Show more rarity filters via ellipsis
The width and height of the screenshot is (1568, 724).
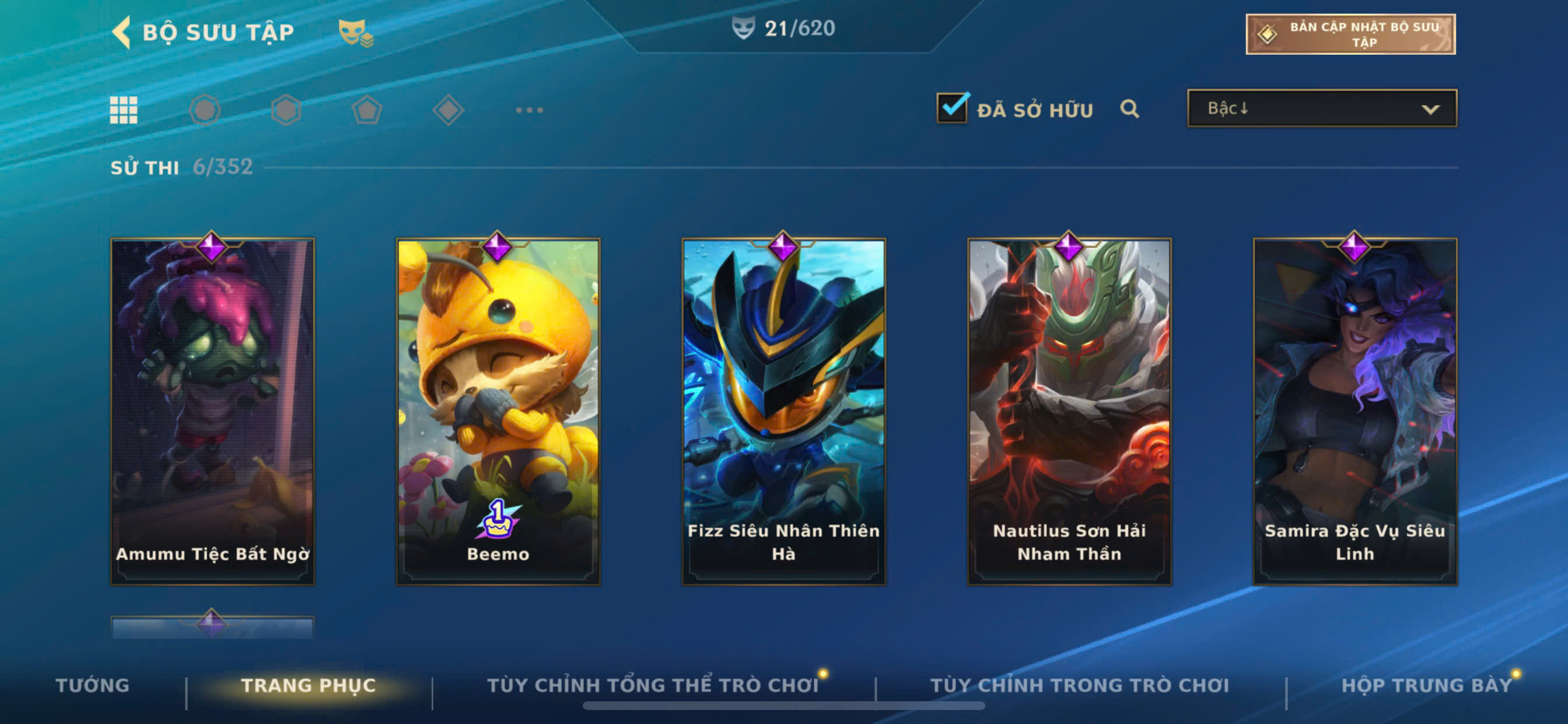pyautogui.click(x=530, y=110)
